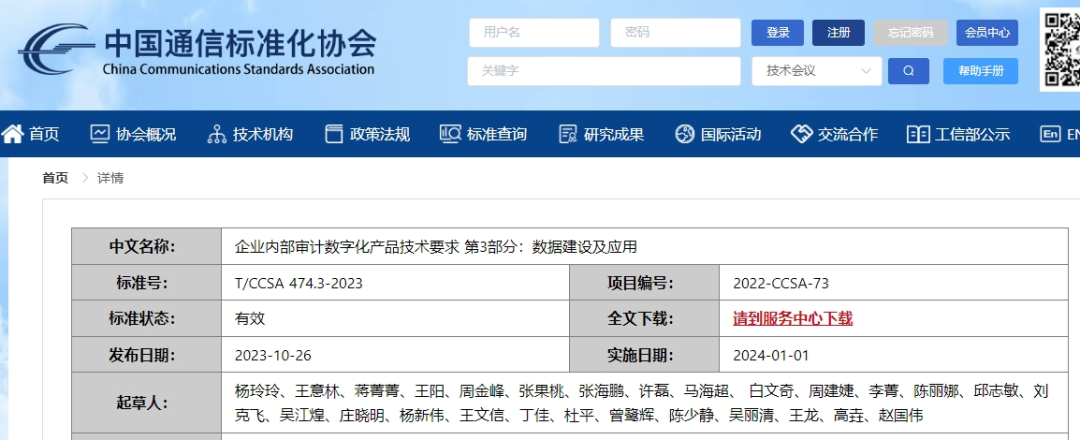The height and width of the screenshot is (440, 1080).
Task: Click the globe icon beside 国际活动
Action: [x=685, y=134]
